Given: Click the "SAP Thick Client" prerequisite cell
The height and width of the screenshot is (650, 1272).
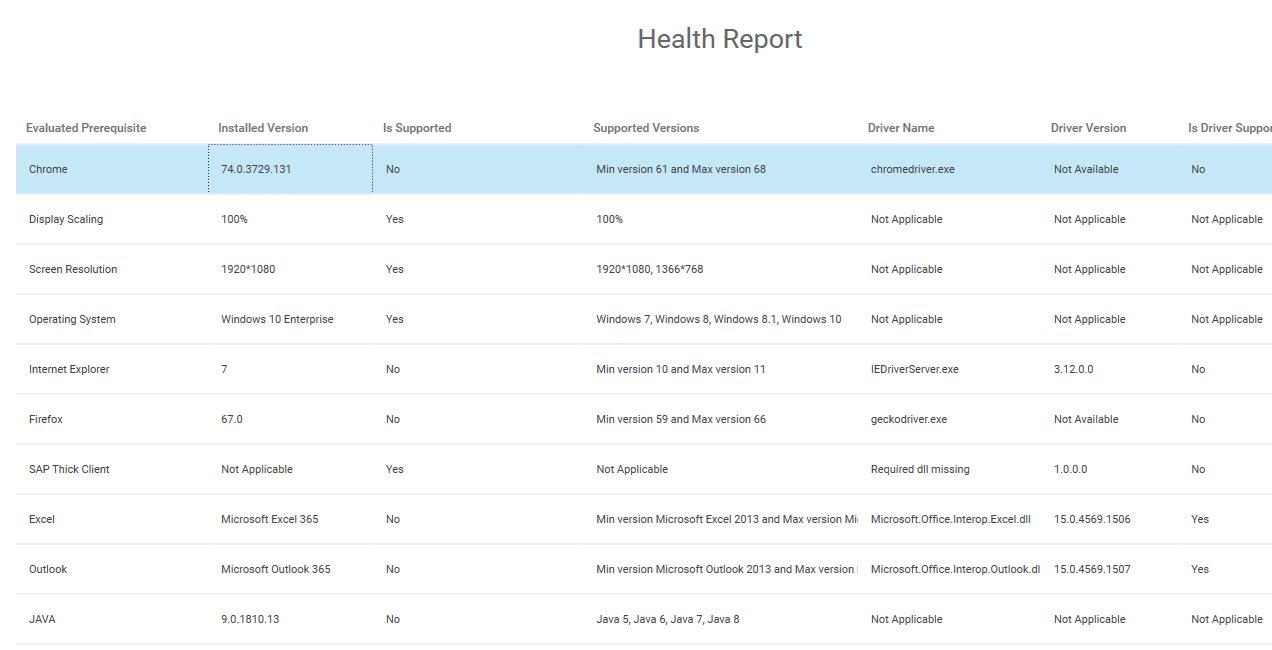Looking at the screenshot, I should (x=69, y=469).
